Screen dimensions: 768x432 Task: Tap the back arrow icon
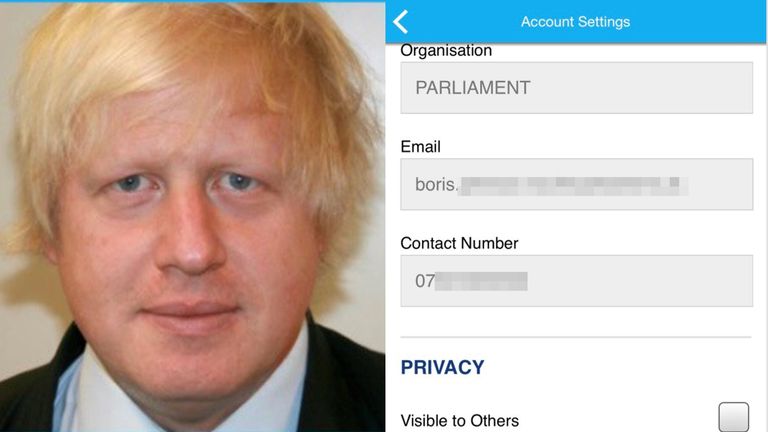[400, 22]
